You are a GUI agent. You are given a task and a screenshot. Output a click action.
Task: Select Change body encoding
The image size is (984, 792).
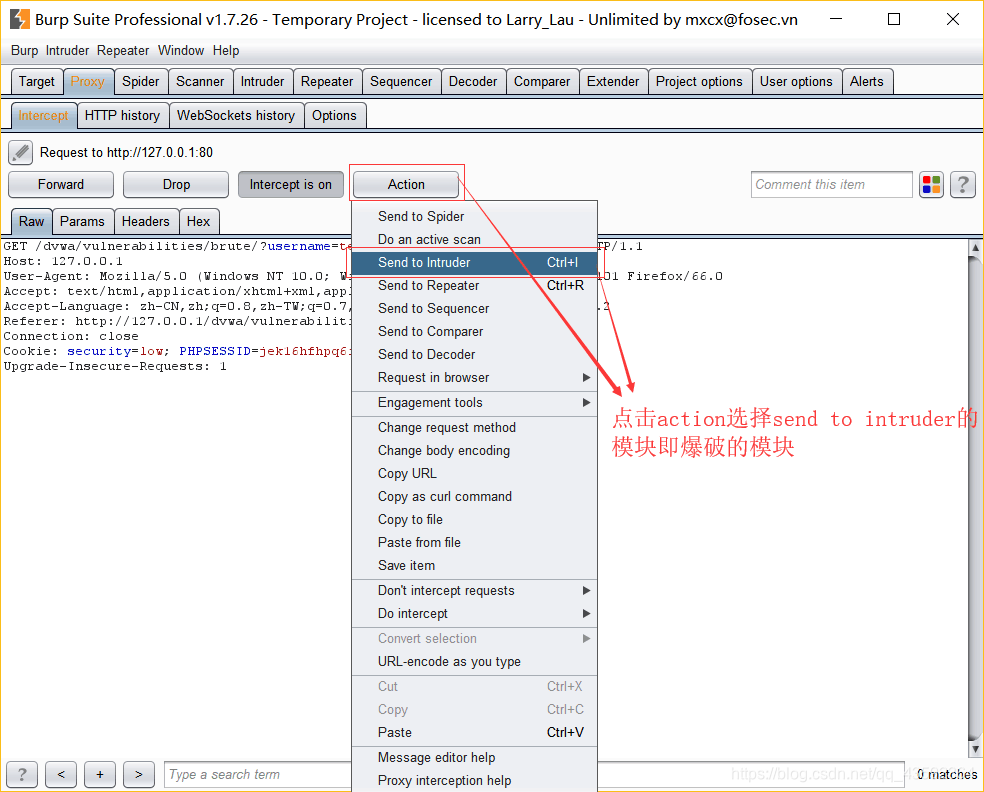click(474, 451)
